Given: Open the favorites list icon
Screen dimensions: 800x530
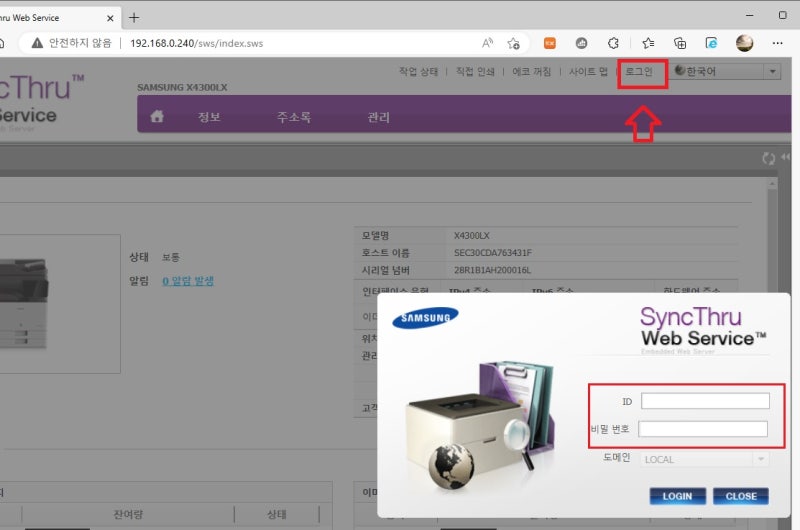Looking at the screenshot, I should (648, 43).
